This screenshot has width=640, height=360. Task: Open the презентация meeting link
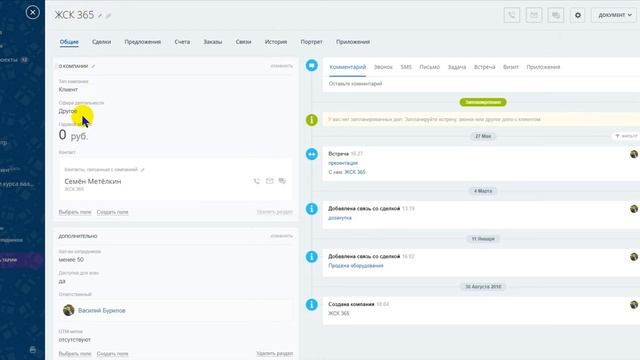pyautogui.click(x=343, y=163)
